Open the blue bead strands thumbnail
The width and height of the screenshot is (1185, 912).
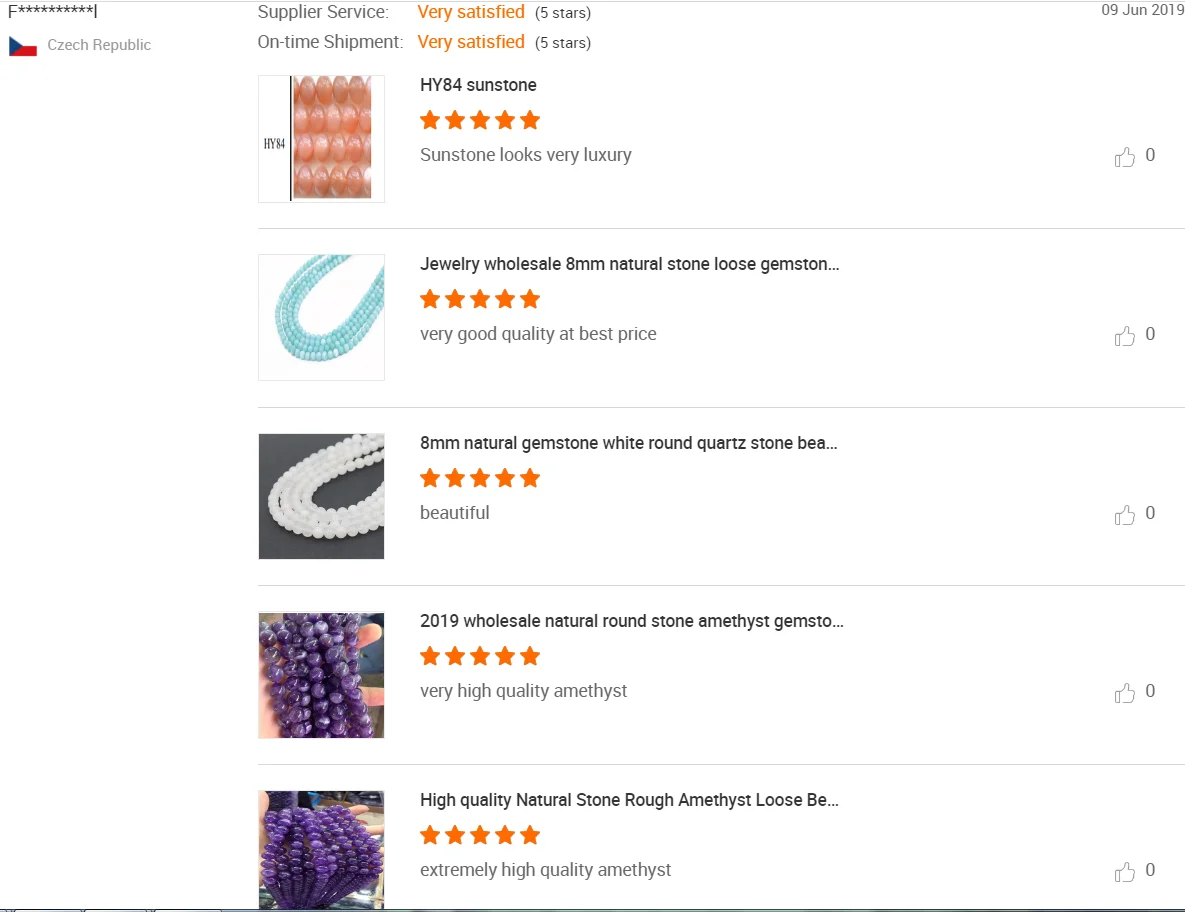click(x=321, y=317)
